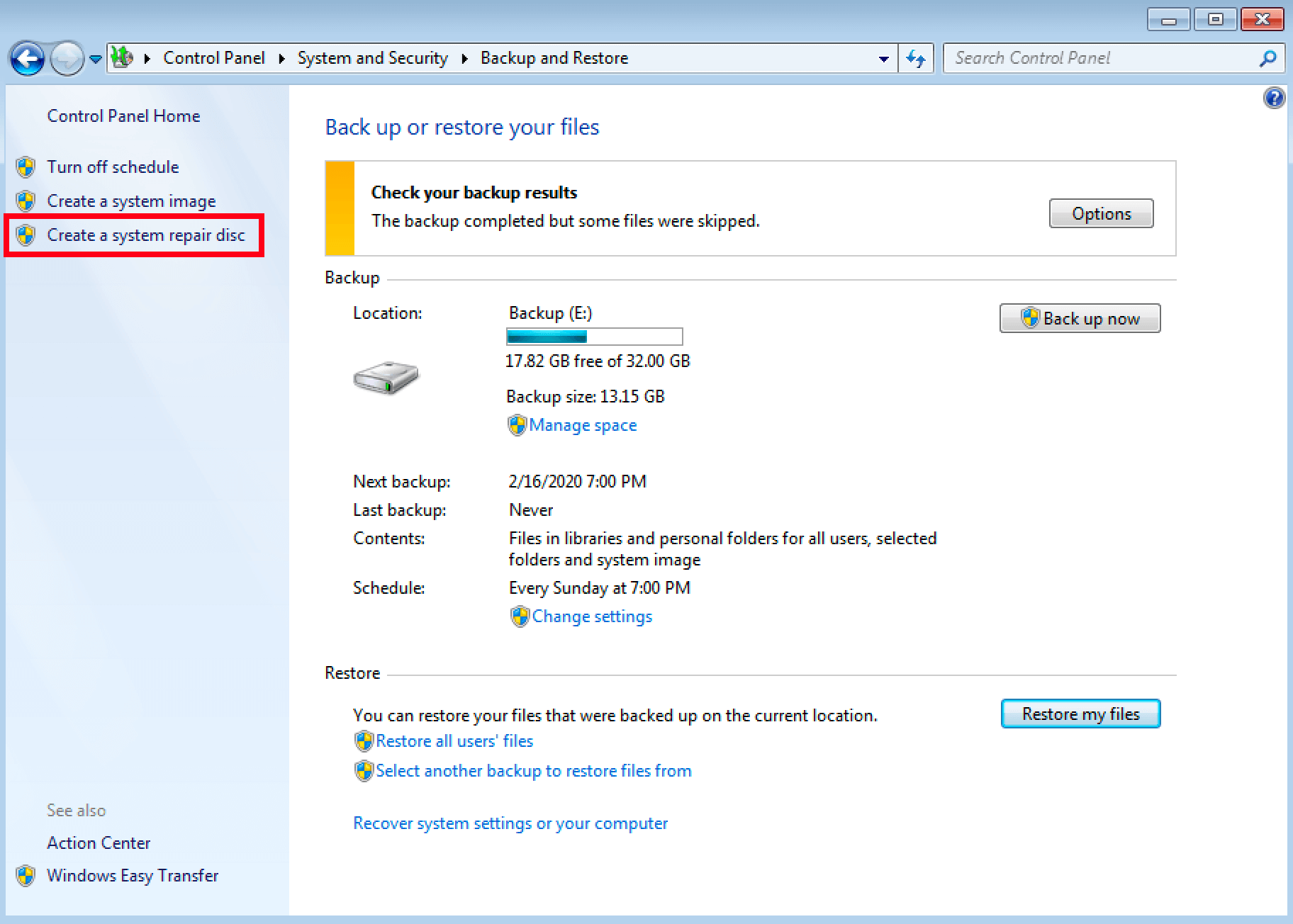The width and height of the screenshot is (1293, 924).
Task: Click the Forward navigation arrow
Action: click(x=67, y=58)
